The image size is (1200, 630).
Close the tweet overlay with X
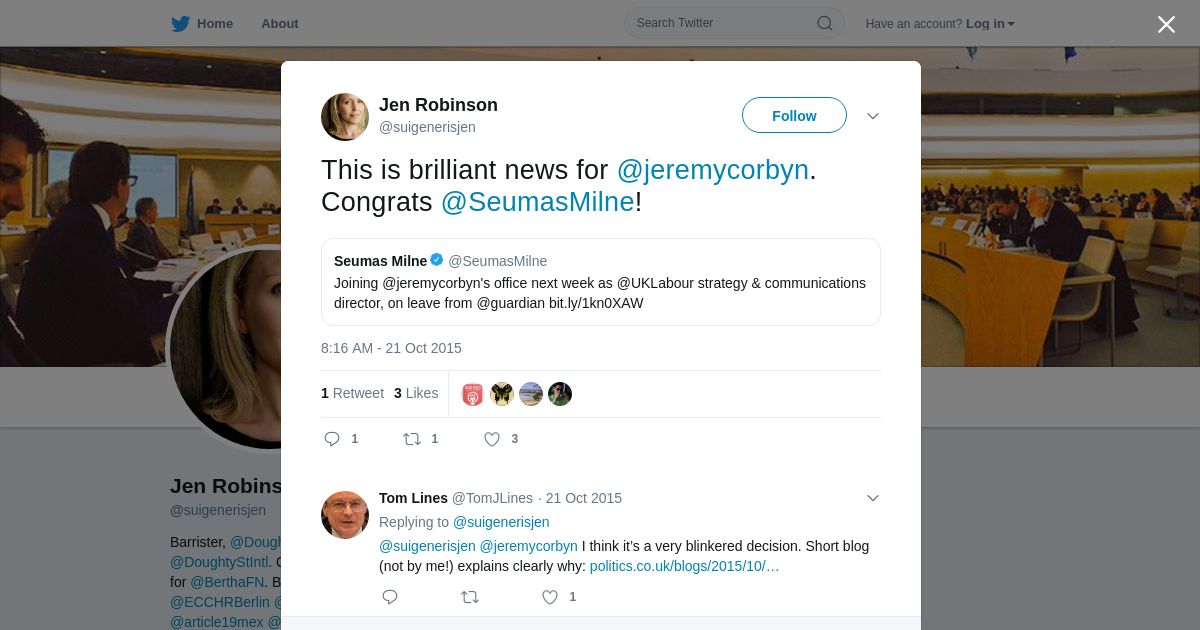1166,25
